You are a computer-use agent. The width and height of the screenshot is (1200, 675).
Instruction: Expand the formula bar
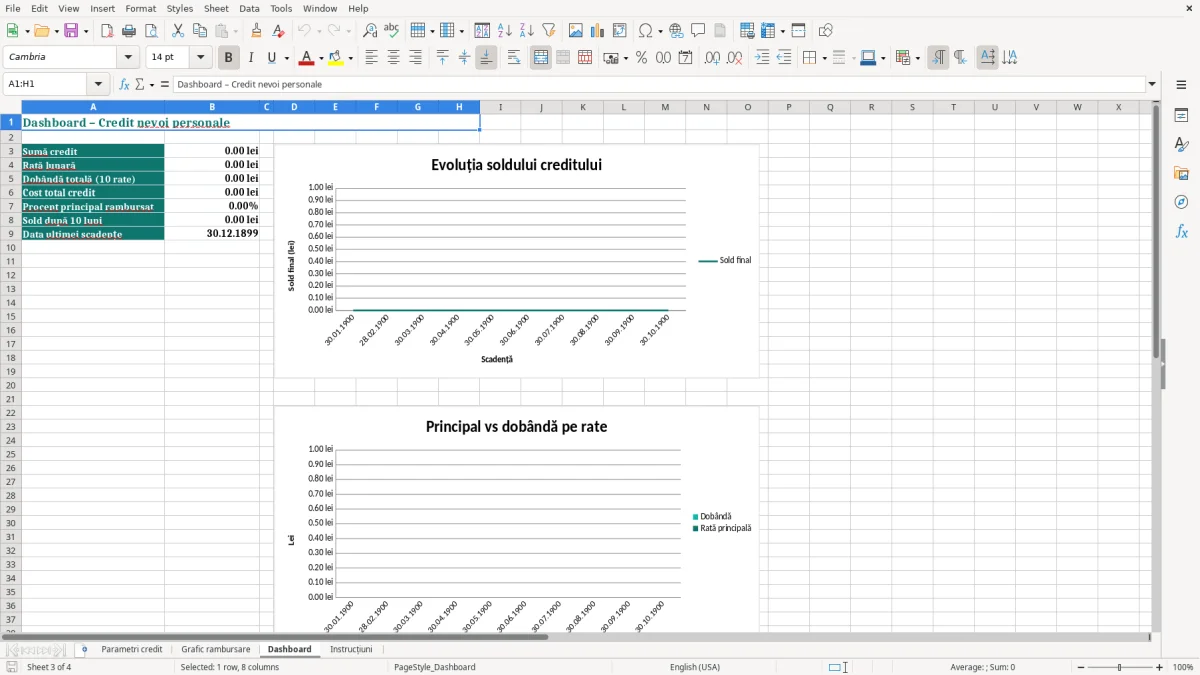1152,85
